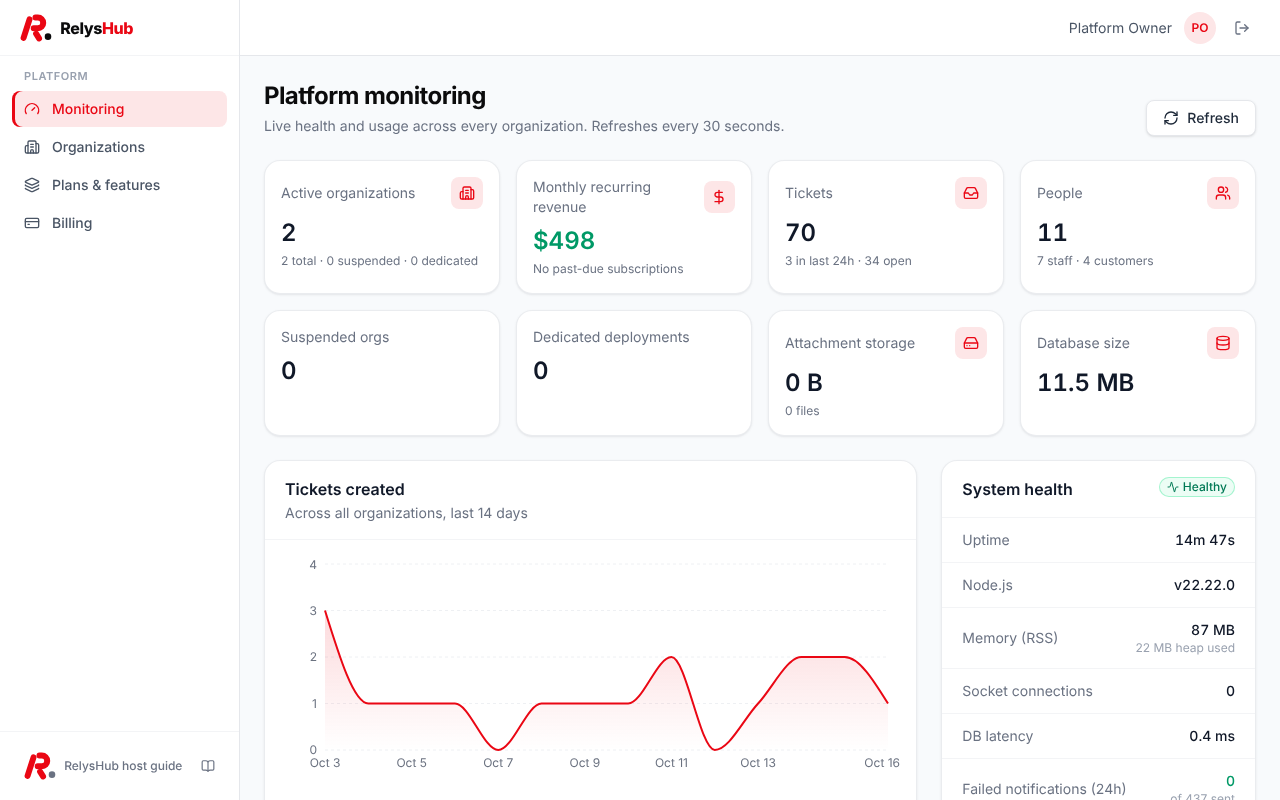Click the 7 staff · 4 customers text
The image size is (1280, 800).
[1095, 261]
